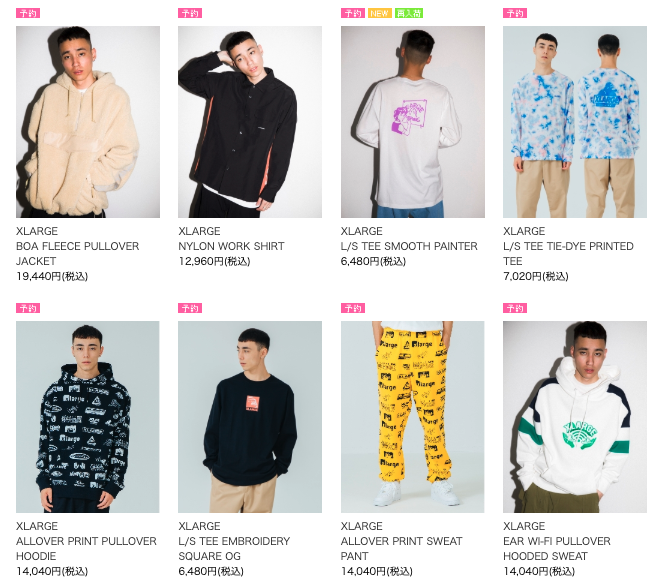The height and width of the screenshot is (588, 658).
Task: Click the pink 予約 badge above fleece jacket
Action: 28,13
